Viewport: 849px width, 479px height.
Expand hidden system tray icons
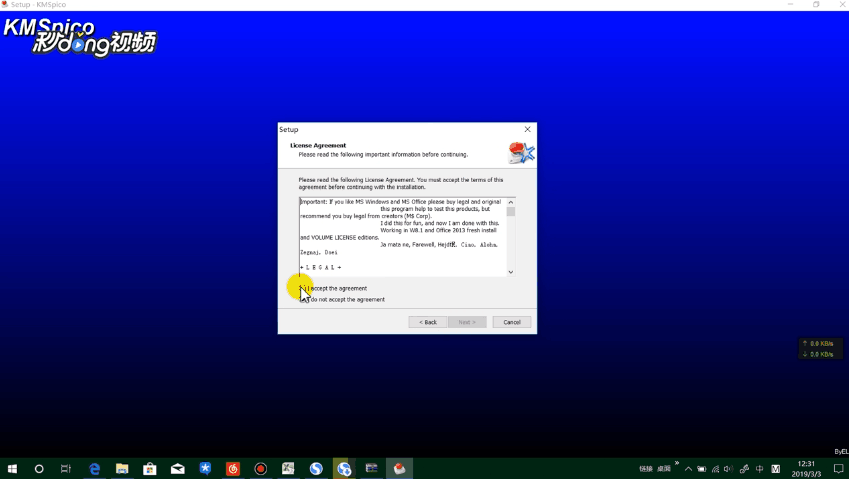point(688,468)
